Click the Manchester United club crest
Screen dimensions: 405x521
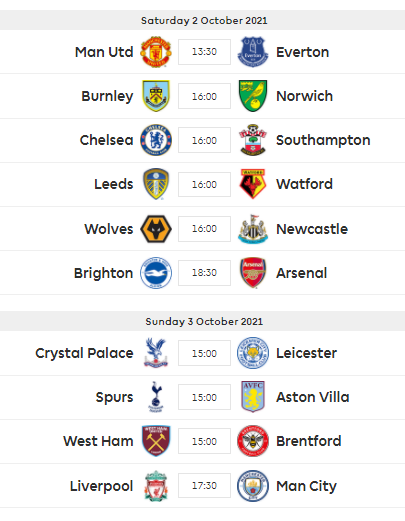coord(156,52)
